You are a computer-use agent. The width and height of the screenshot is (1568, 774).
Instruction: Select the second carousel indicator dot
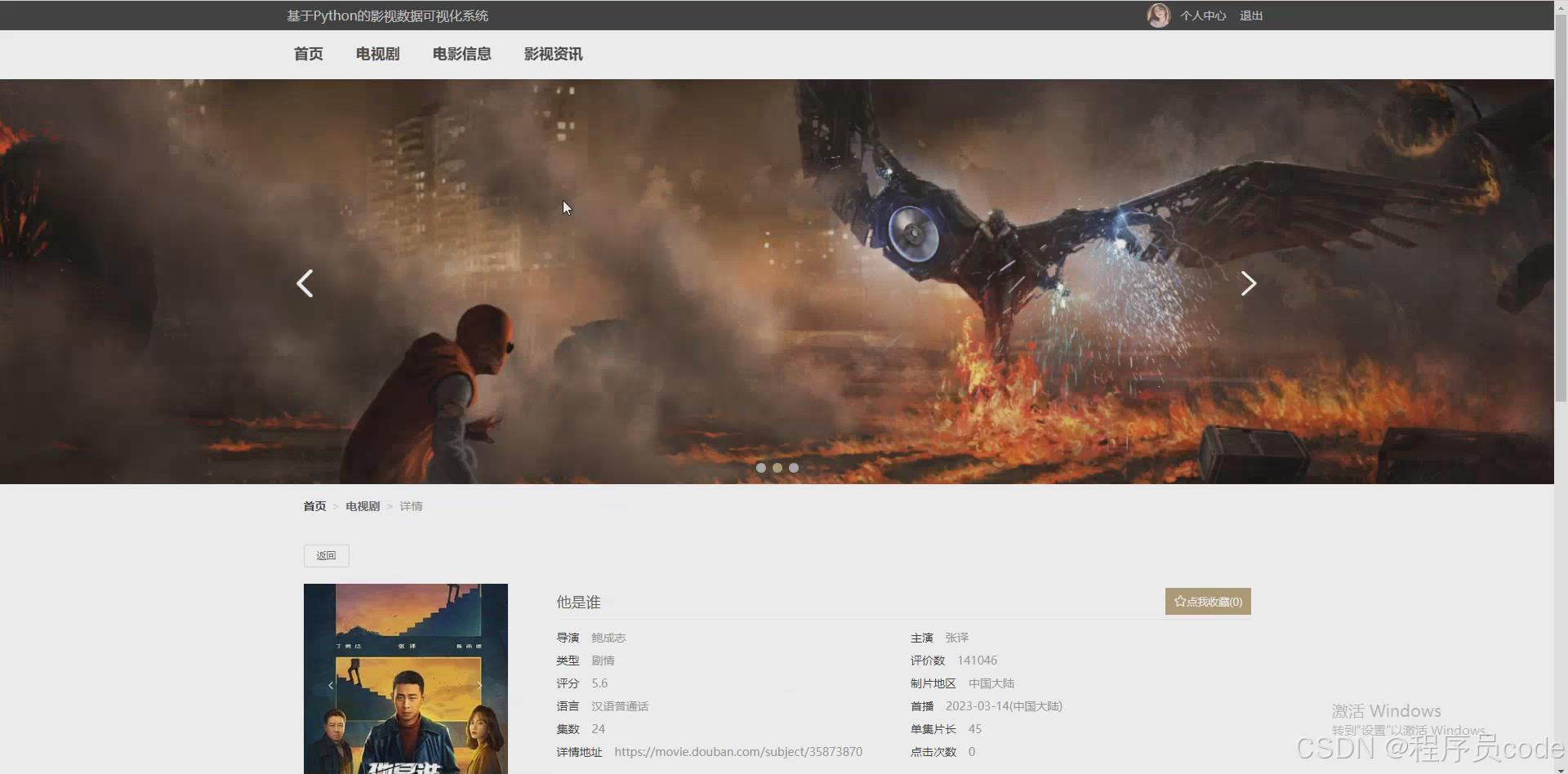pyautogui.click(x=777, y=468)
